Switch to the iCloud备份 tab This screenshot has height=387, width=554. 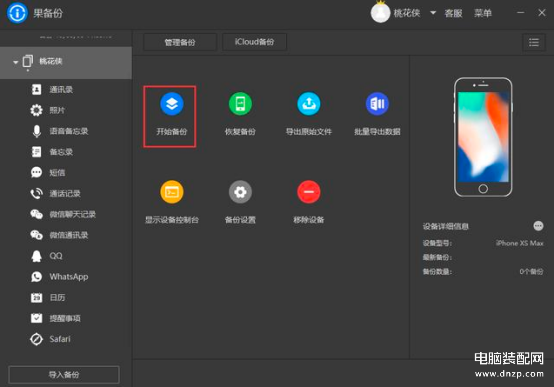tap(254, 42)
